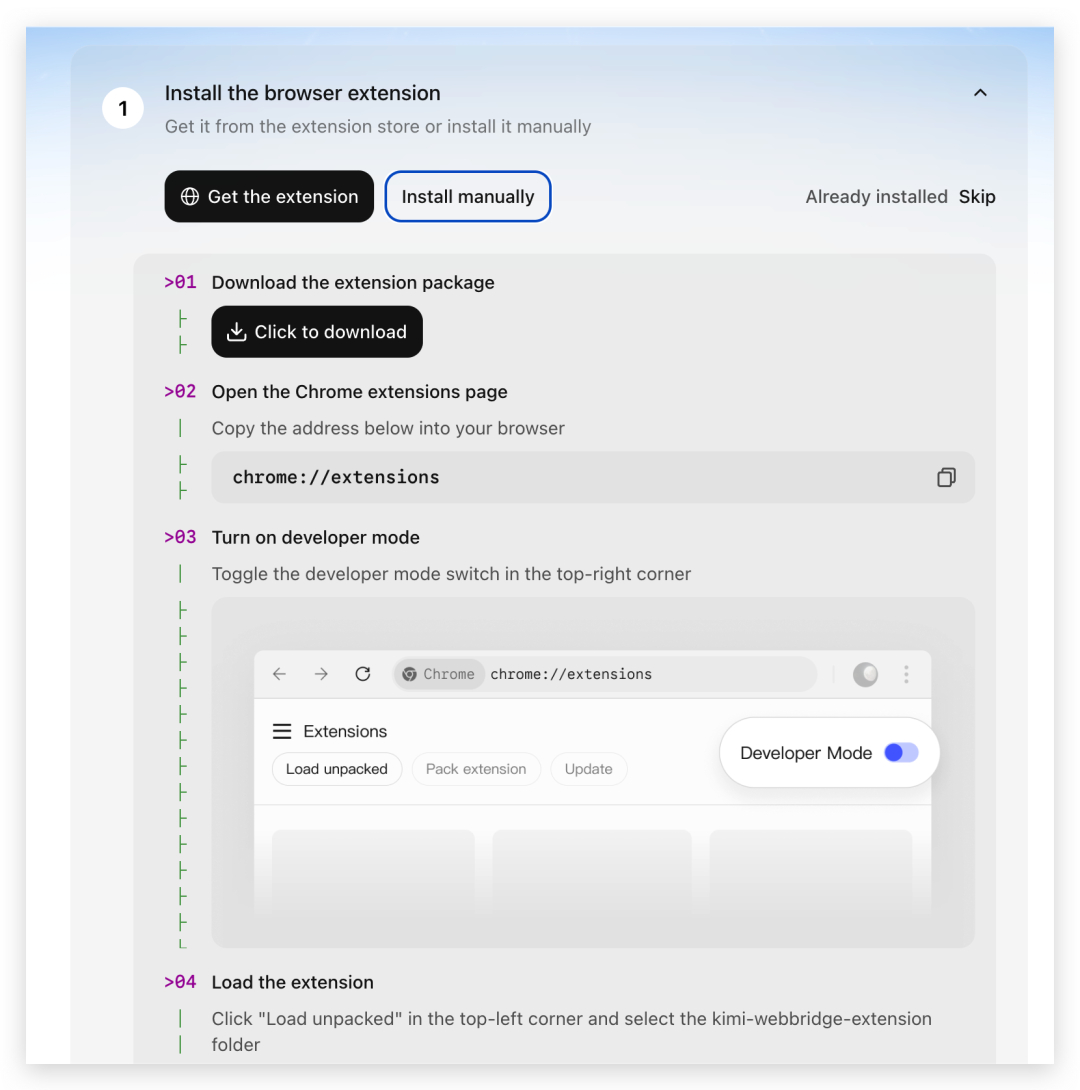Click the Get the extension button
This screenshot has height=1090, width=1080.
point(269,197)
